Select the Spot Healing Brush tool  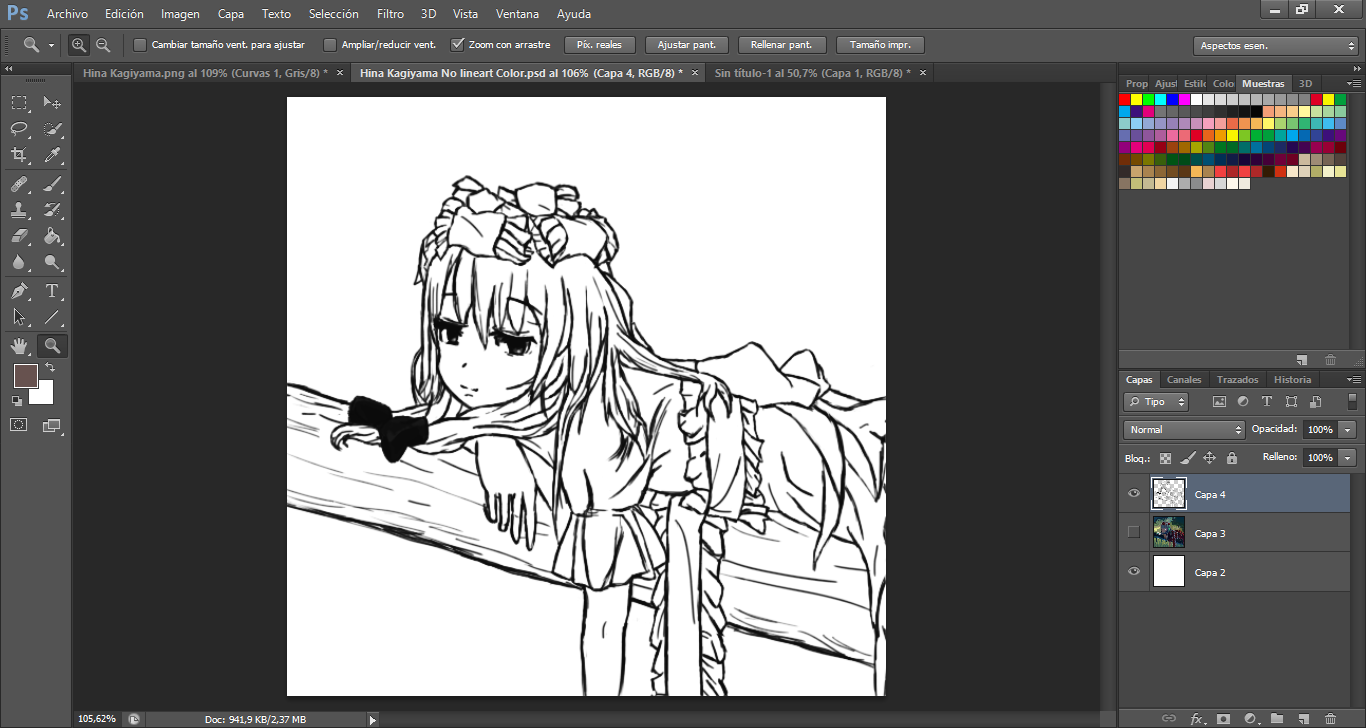[19, 184]
